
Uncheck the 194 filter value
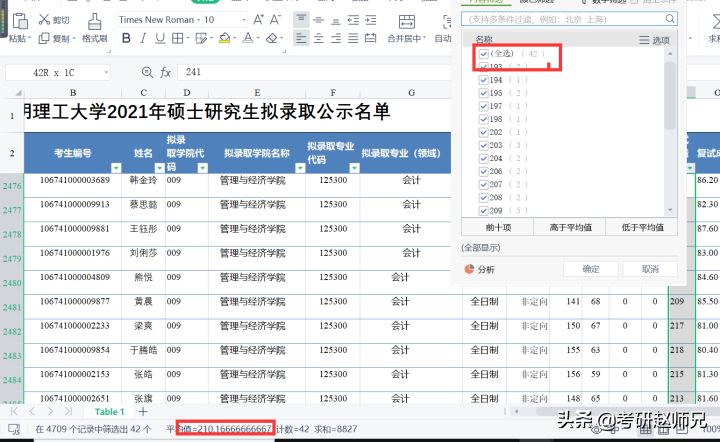483,80
